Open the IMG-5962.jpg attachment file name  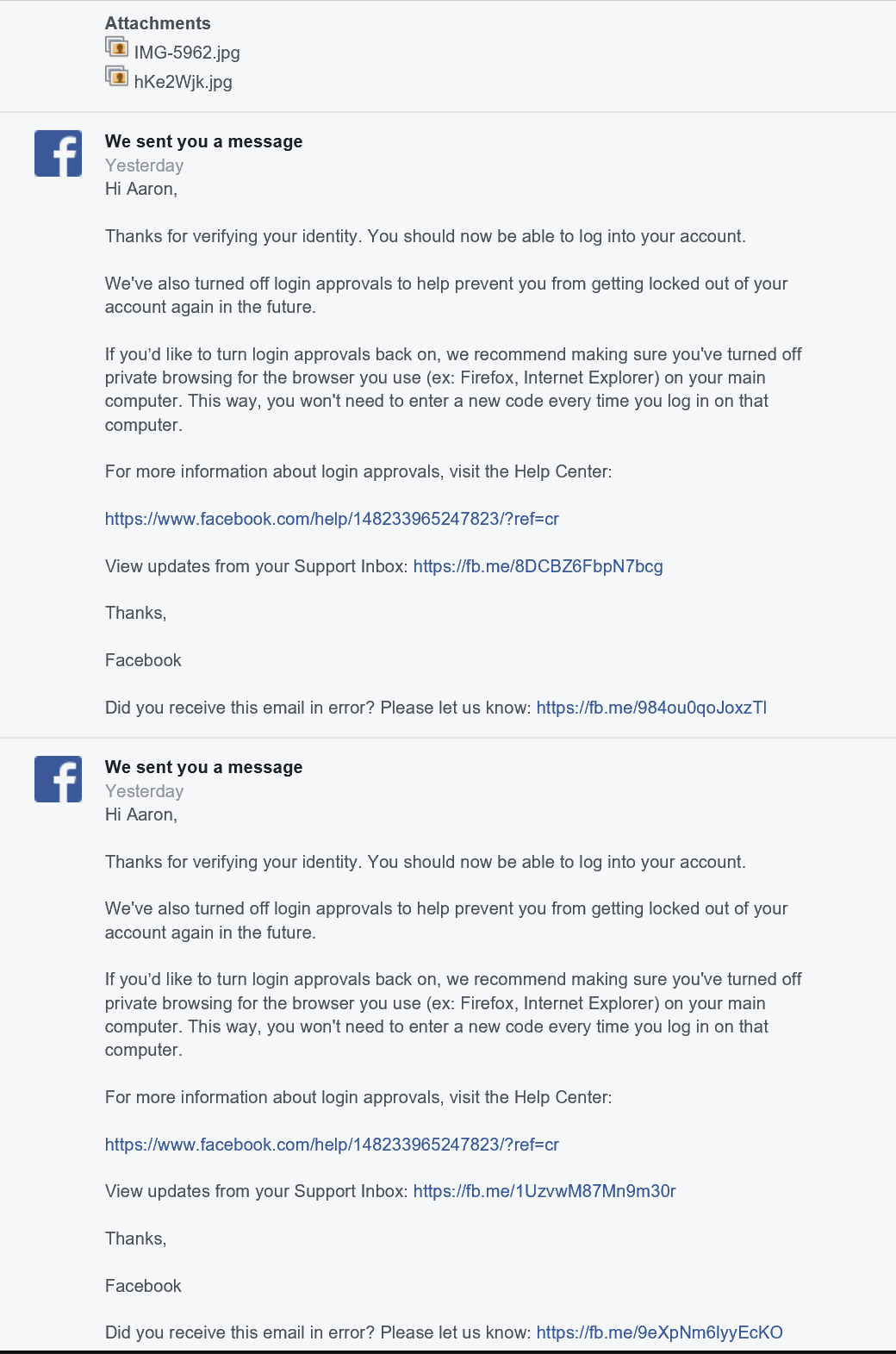tap(187, 53)
